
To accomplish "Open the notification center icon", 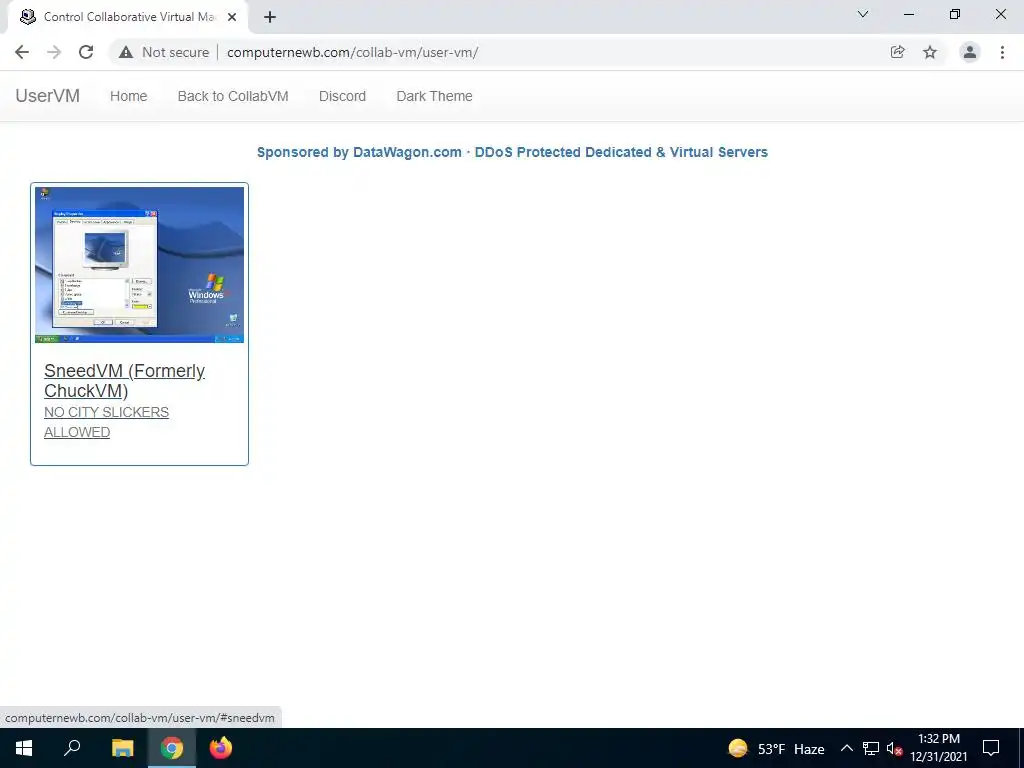I will [991, 748].
